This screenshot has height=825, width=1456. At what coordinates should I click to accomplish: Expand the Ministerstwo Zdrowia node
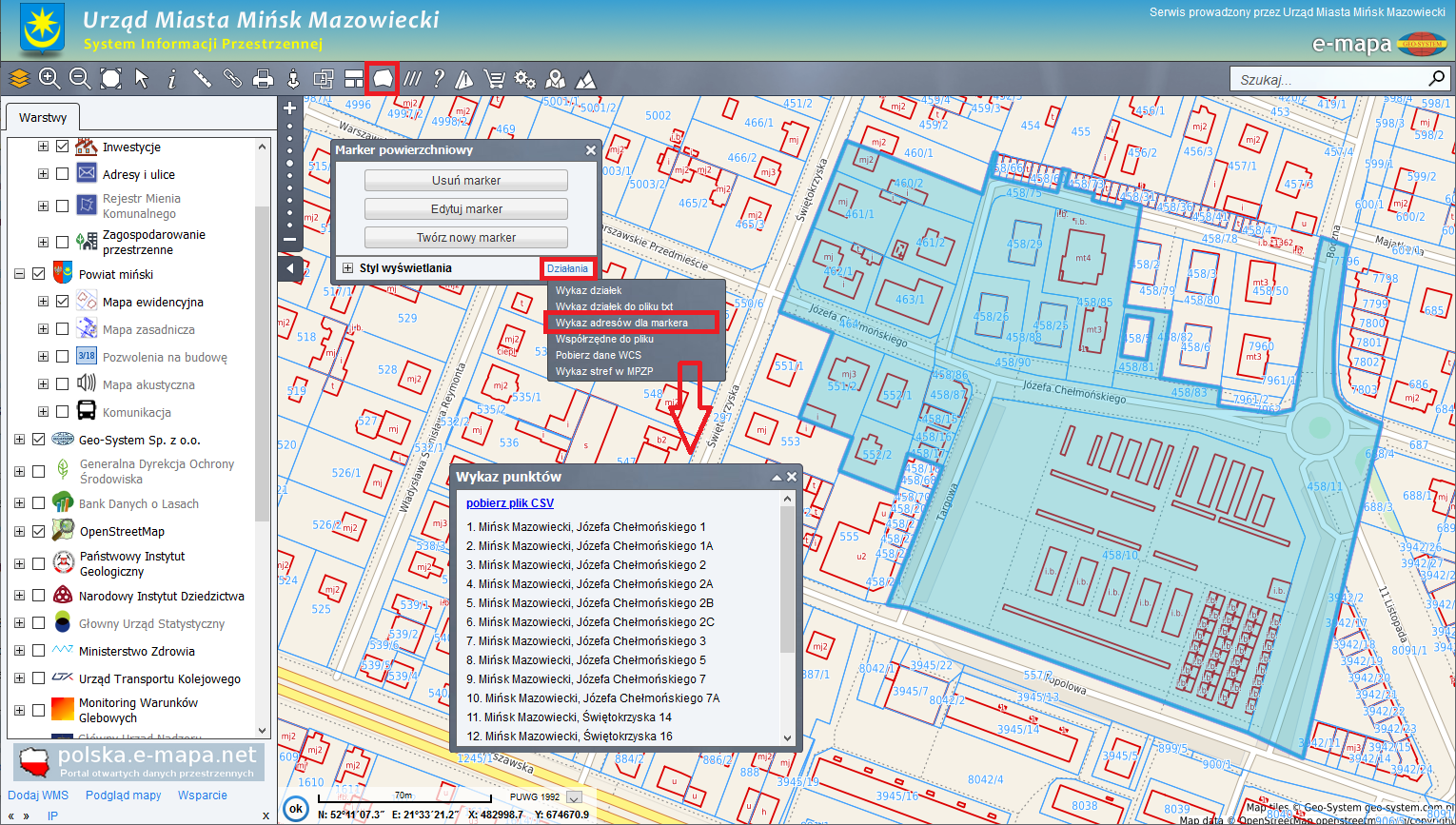pyautogui.click(x=19, y=651)
